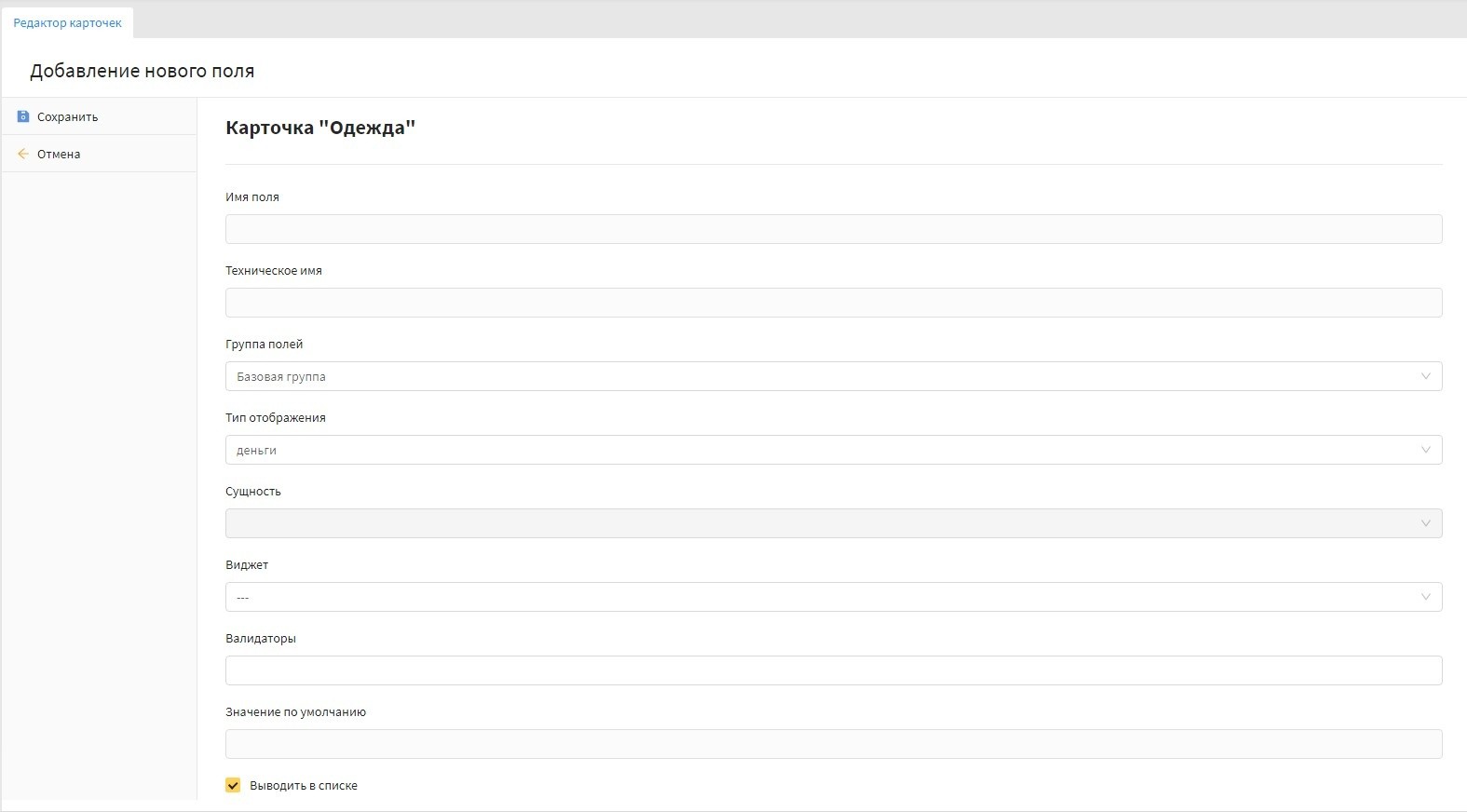The image size is (1467, 812).
Task: Open the Базовая группа dropdown
Action: click(x=820, y=376)
